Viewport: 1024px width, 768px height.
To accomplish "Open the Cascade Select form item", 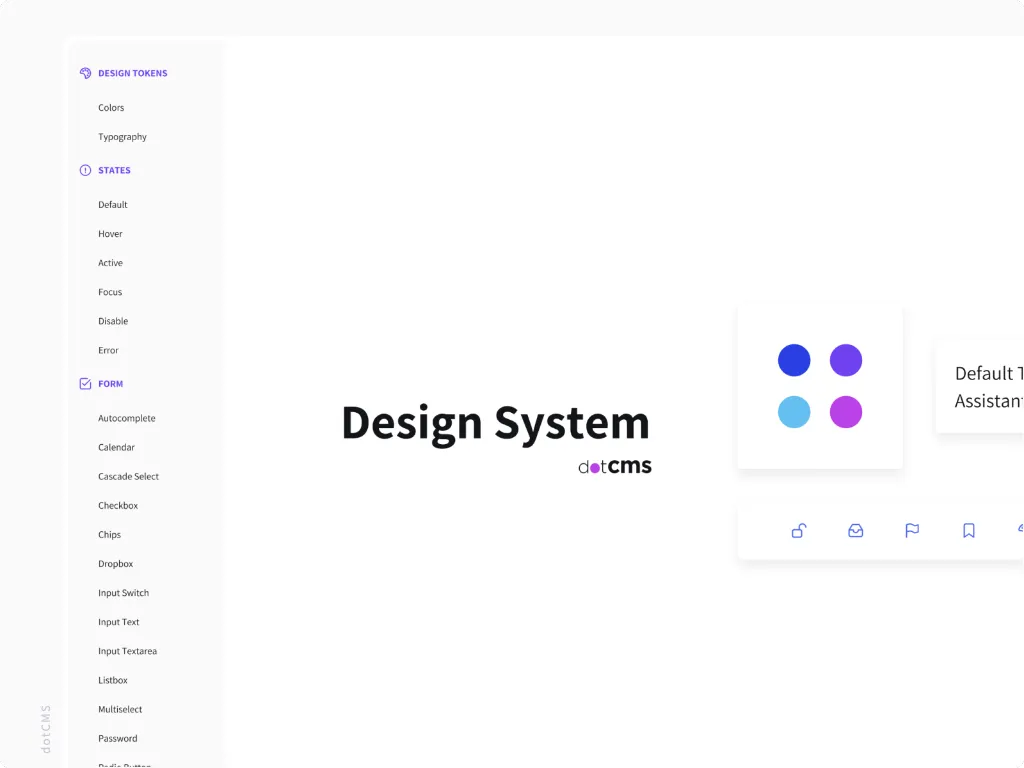I will tap(128, 477).
